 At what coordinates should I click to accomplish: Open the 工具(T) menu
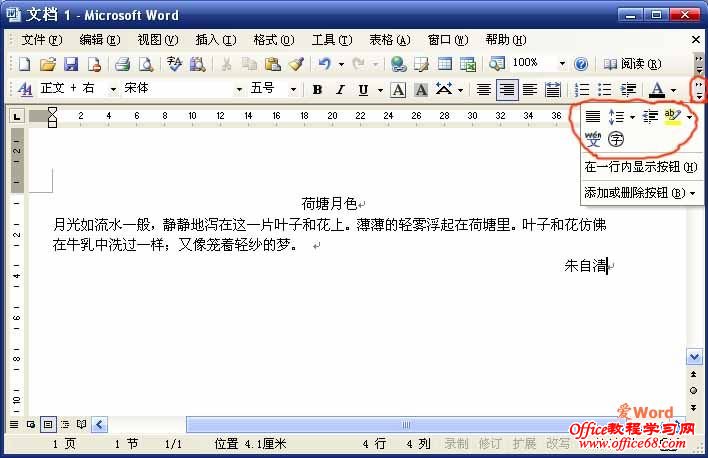pyautogui.click(x=332, y=40)
